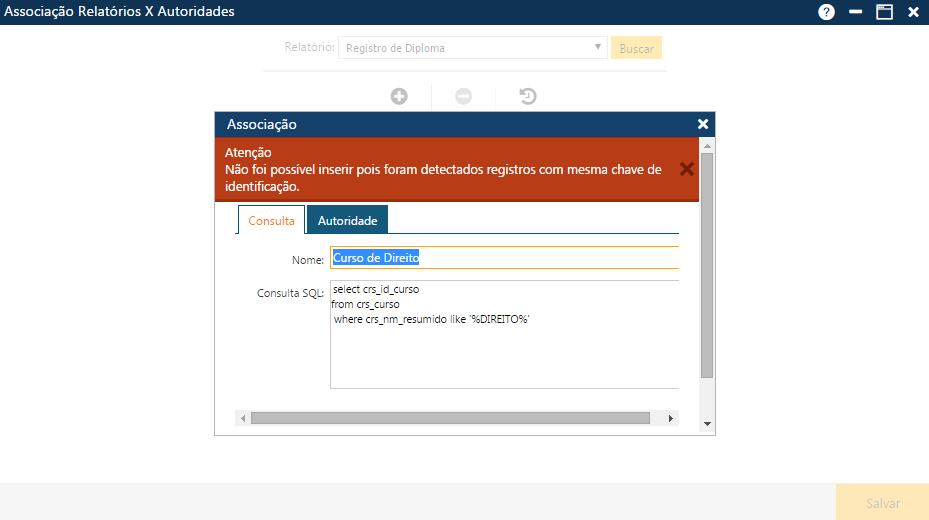
Task: Click the add (plus) toolbar icon
Action: coord(399,96)
